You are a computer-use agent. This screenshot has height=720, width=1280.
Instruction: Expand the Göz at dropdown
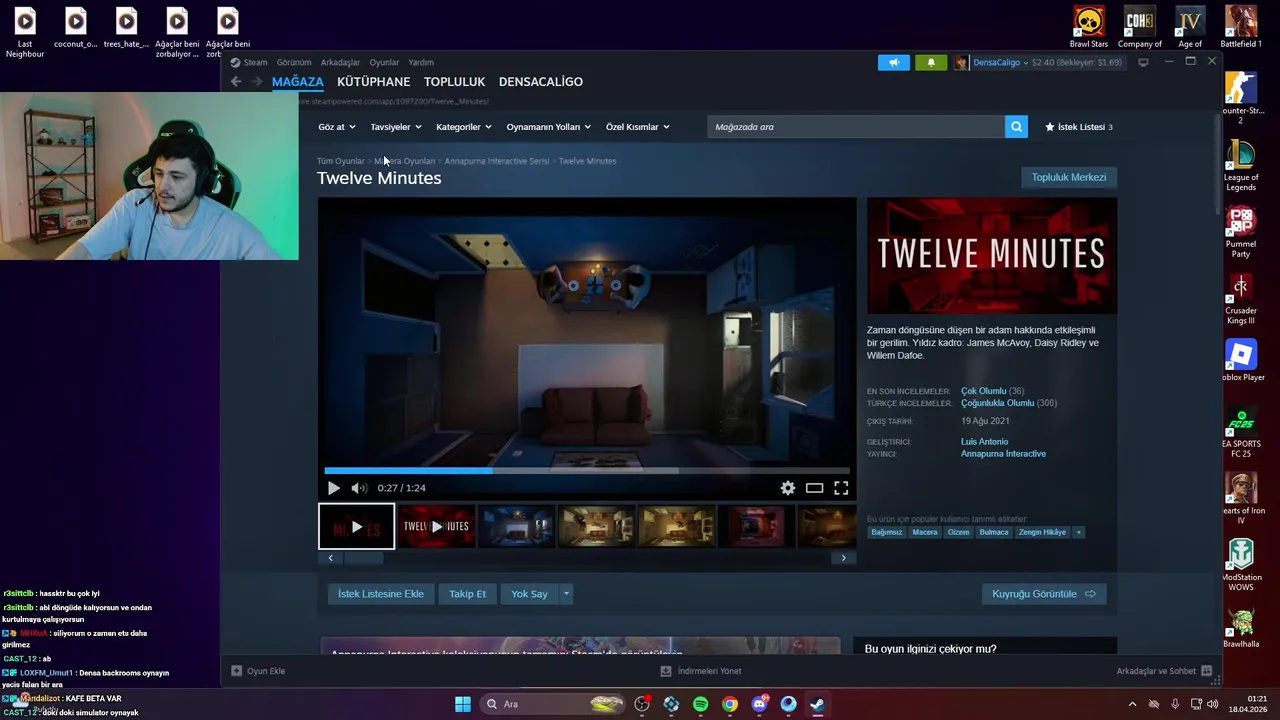tap(336, 127)
